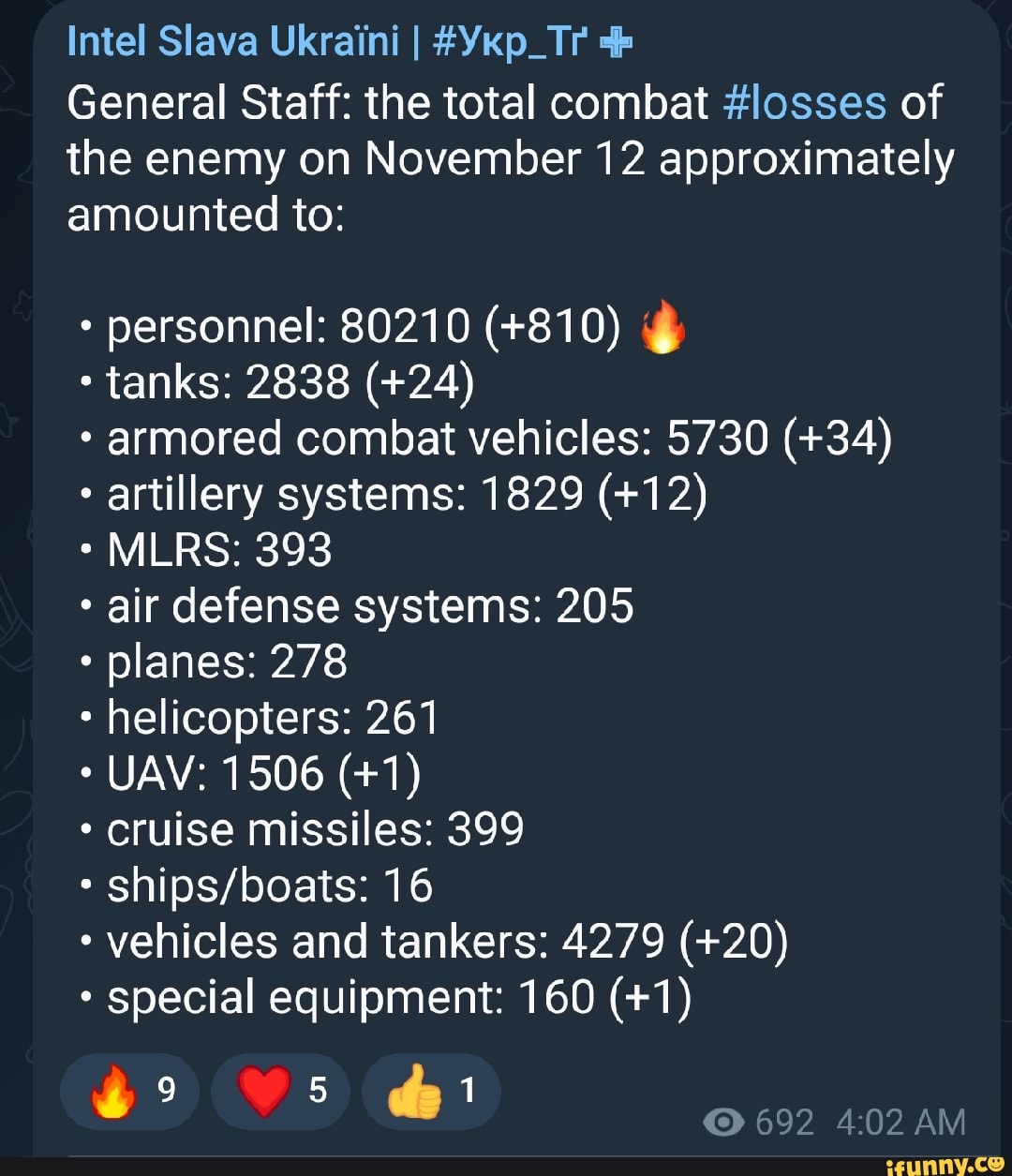Open the #losses hashtag link

tap(806, 103)
